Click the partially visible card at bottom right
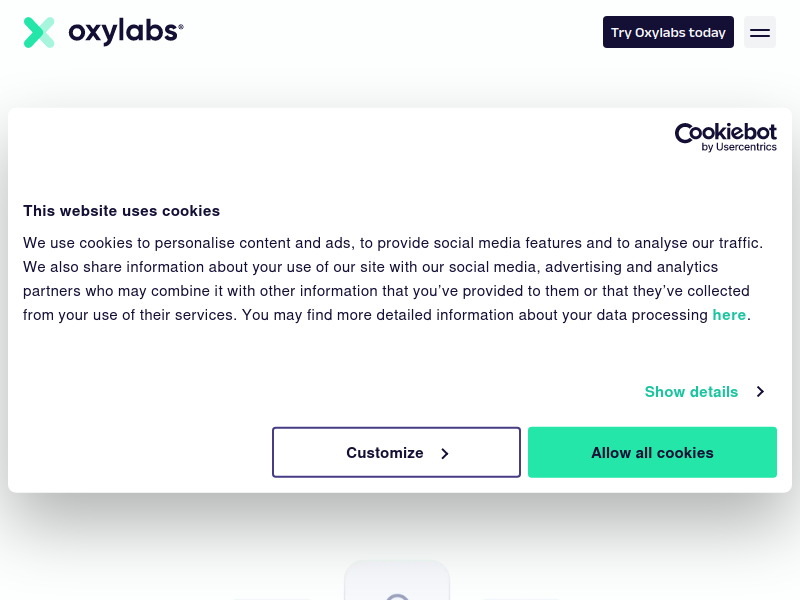This screenshot has height=600, width=800. tap(521, 599)
